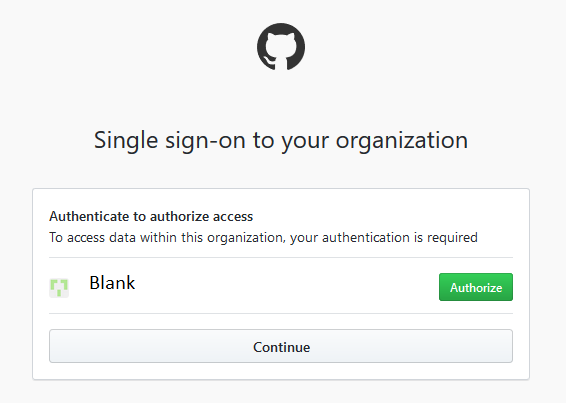
Task: Click the text To access data within this organization
Action: pos(166,237)
